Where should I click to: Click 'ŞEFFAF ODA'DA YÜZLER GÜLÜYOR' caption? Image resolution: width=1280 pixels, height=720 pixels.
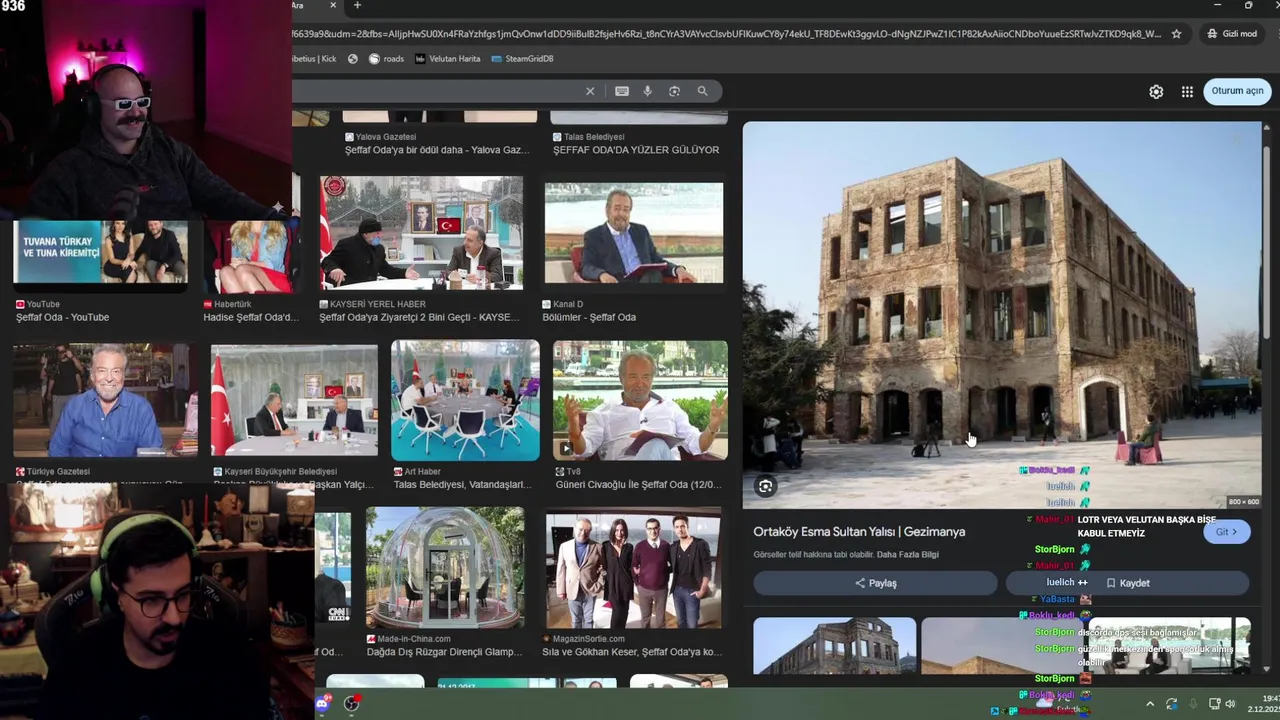[x=636, y=150]
